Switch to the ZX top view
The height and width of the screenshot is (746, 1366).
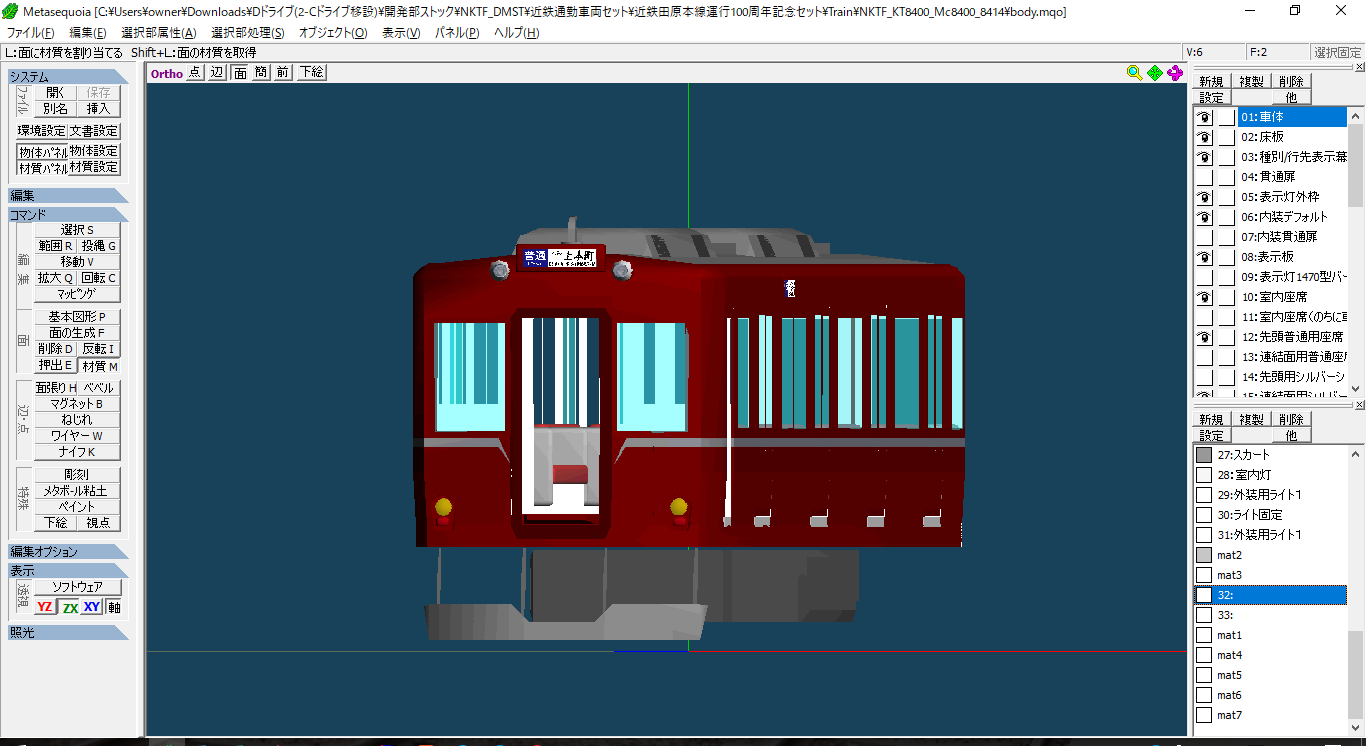(x=69, y=607)
